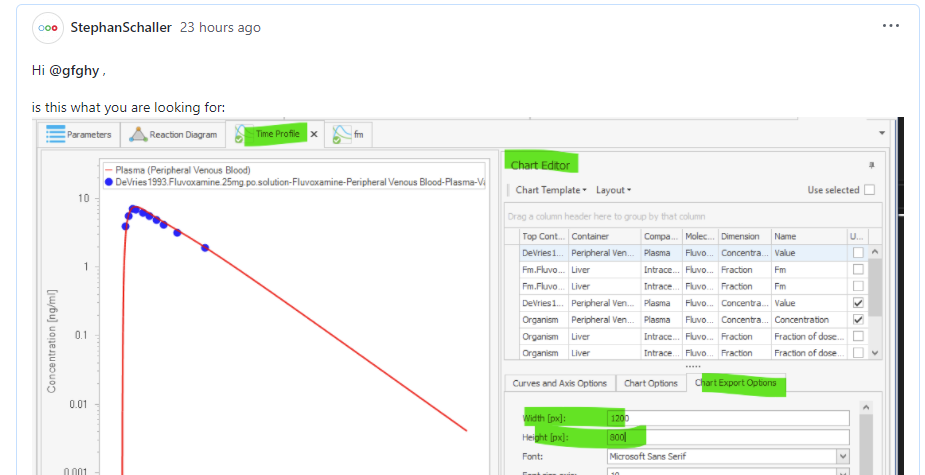Image resolution: width=925 pixels, height=475 pixels.
Task: Click the Chart Editor pin icon
Action: click(871, 166)
